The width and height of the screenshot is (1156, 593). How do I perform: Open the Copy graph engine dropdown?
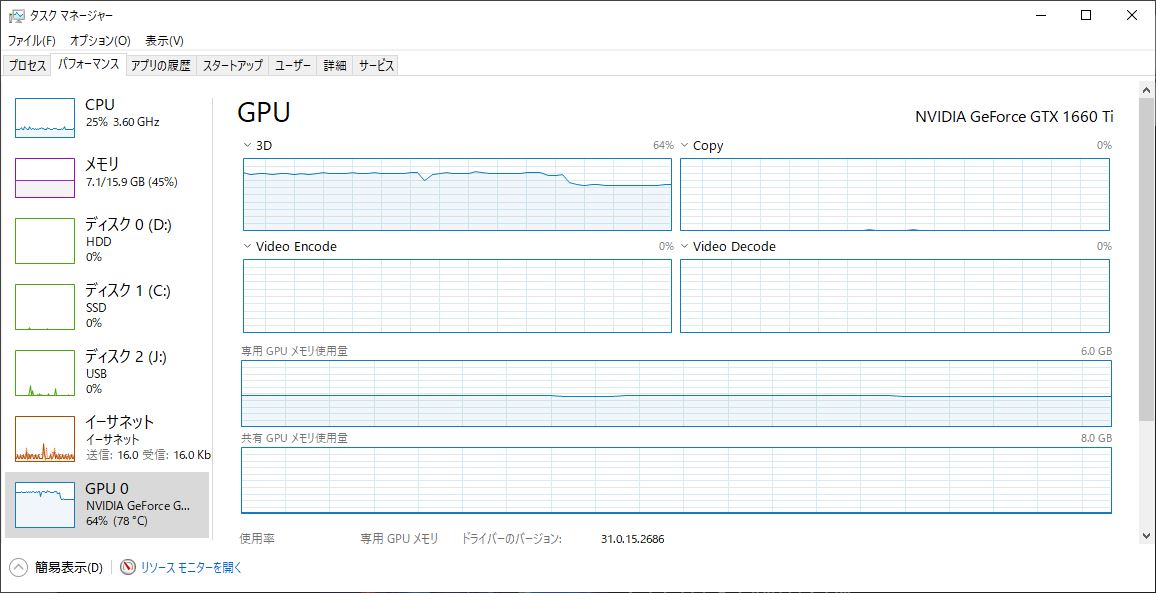(685, 146)
